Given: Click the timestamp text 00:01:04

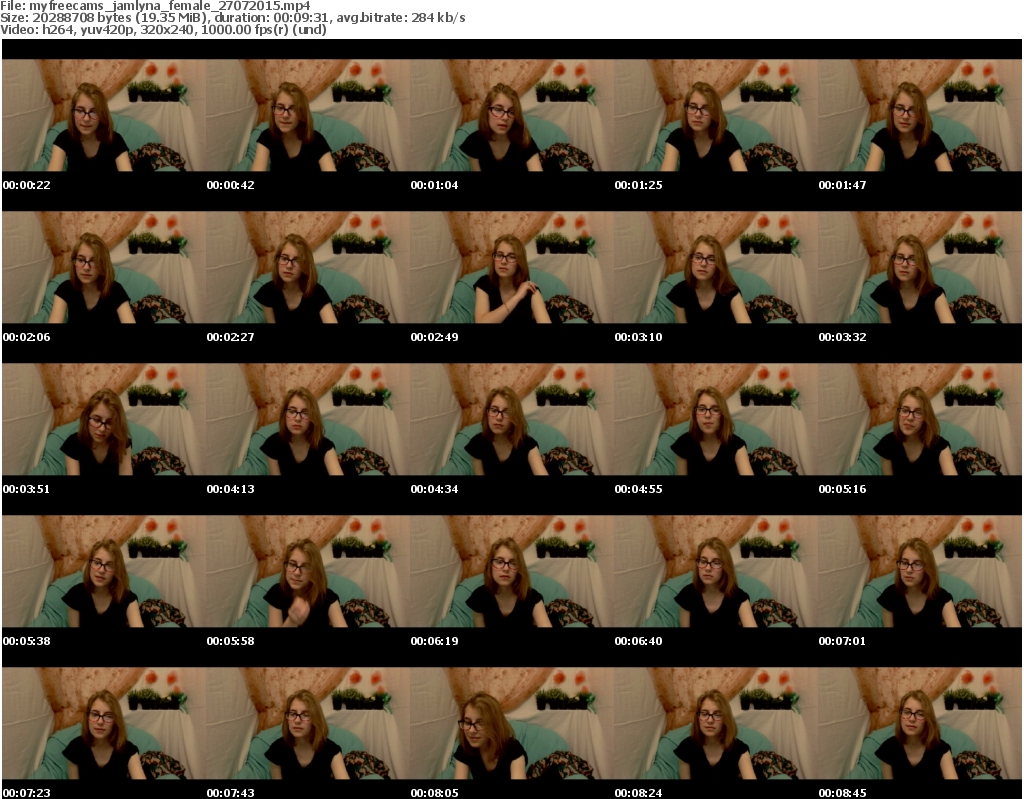Looking at the screenshot, I should 434,185.
